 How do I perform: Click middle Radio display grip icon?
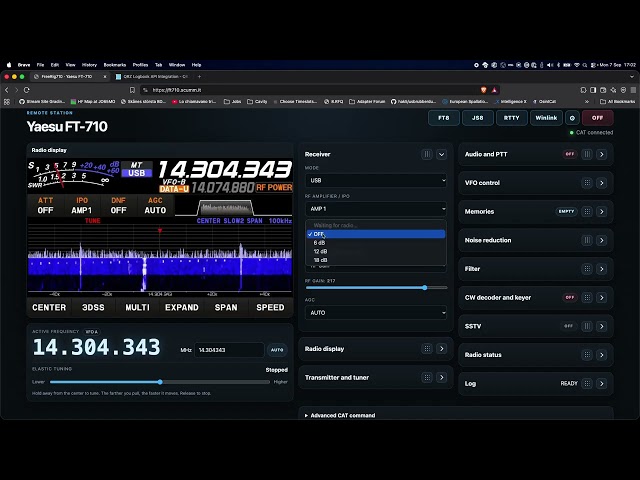(x=427, y=349)
